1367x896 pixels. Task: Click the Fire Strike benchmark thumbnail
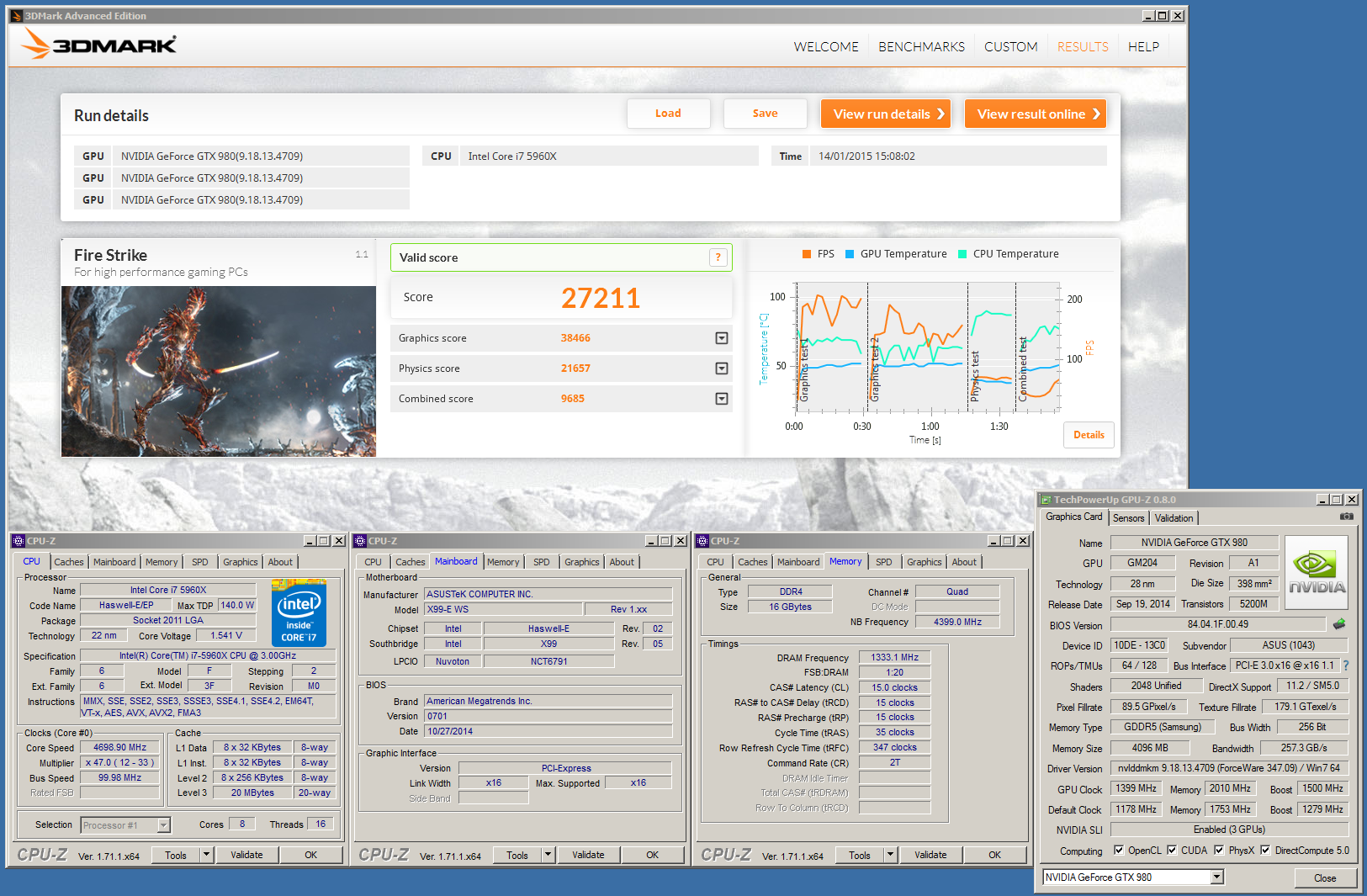pos(219,371)
